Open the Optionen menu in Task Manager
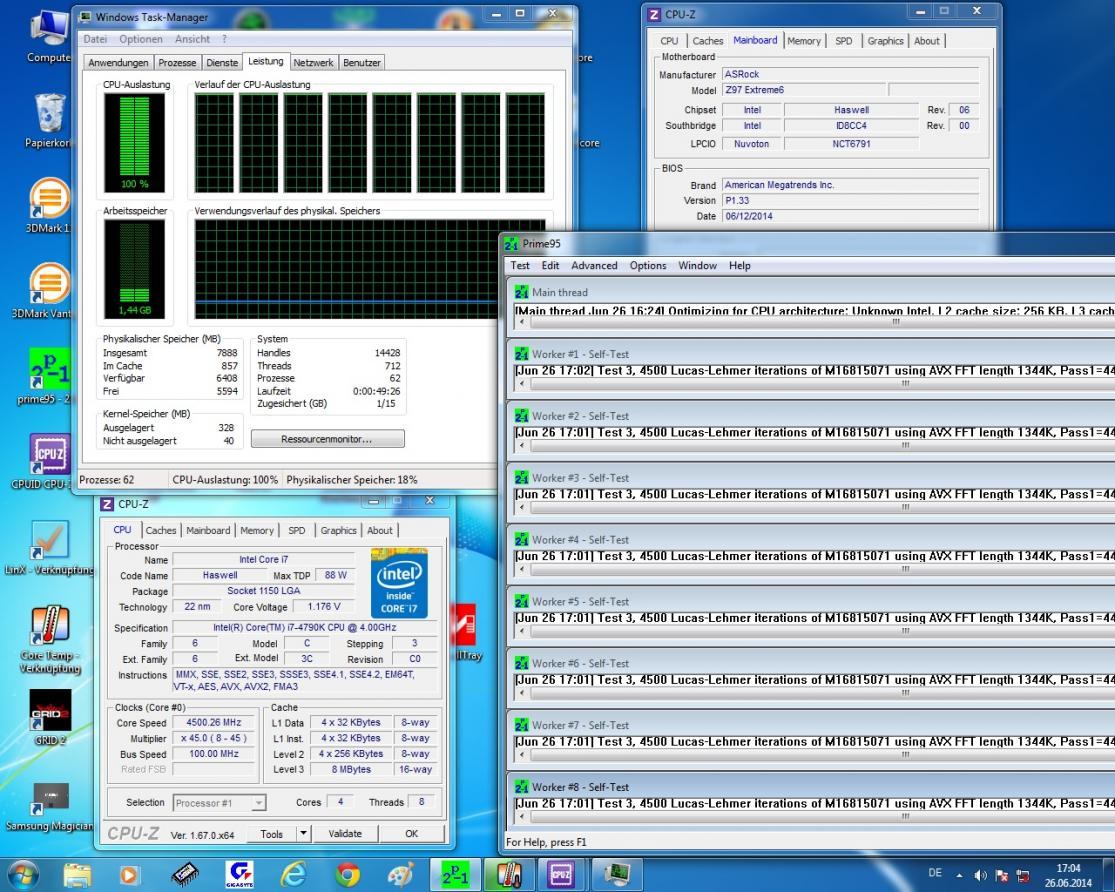This screenshot has width=1115, height=892. point(141,39)
